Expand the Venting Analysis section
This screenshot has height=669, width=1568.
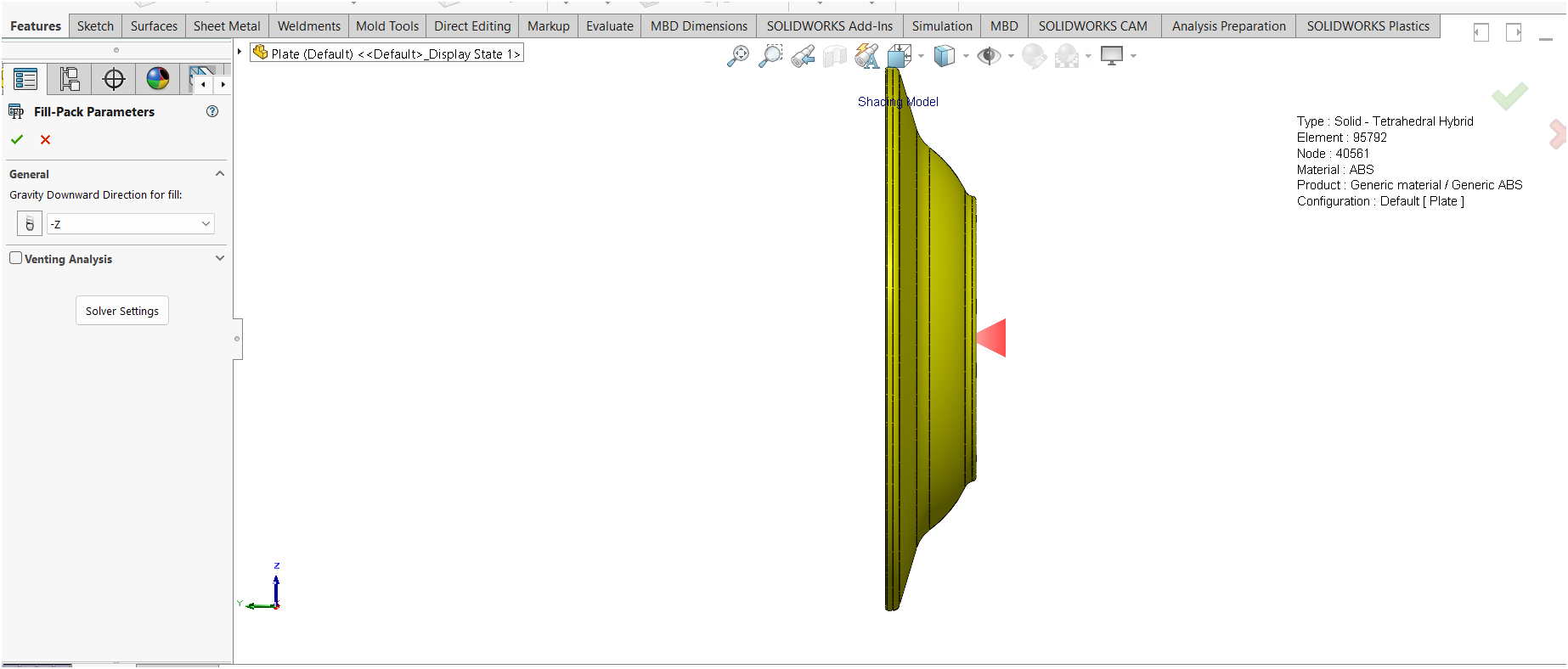220,258
